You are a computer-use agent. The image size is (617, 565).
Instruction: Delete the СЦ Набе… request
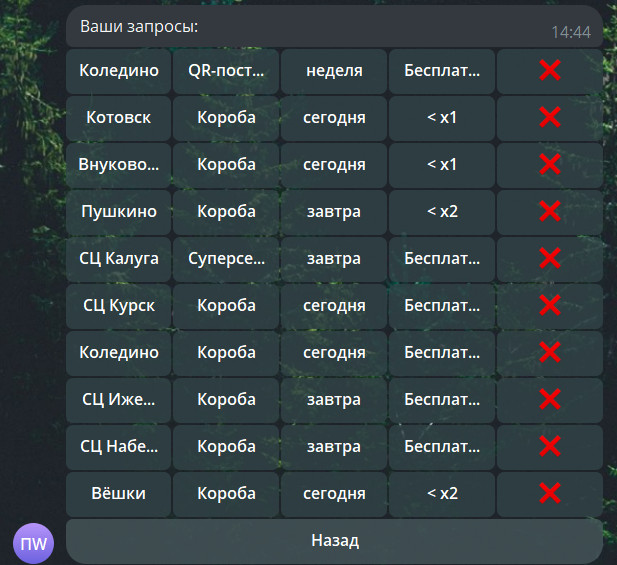coord(549,446)
